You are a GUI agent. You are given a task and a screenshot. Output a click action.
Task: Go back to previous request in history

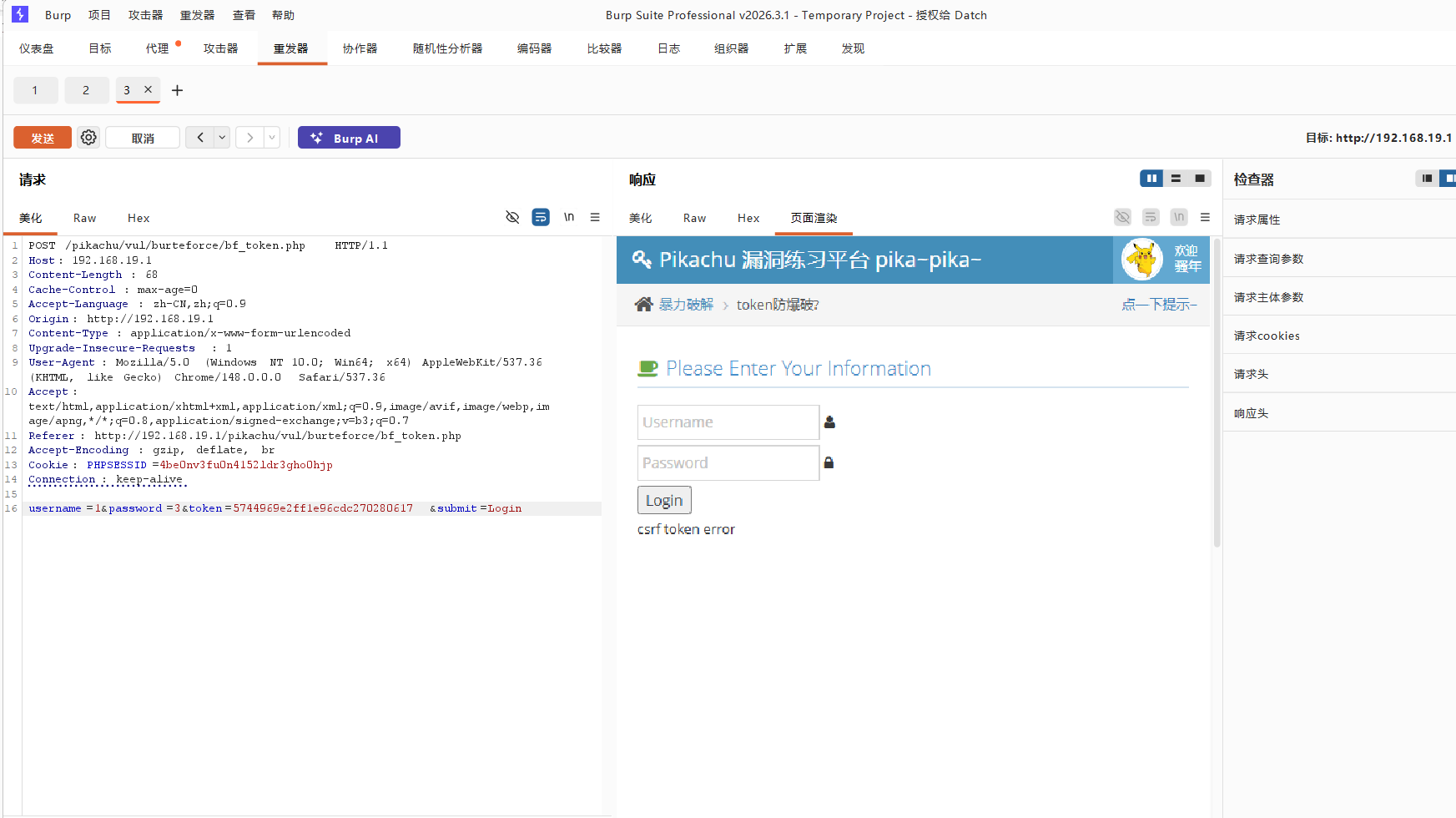[x=200, y=138]
